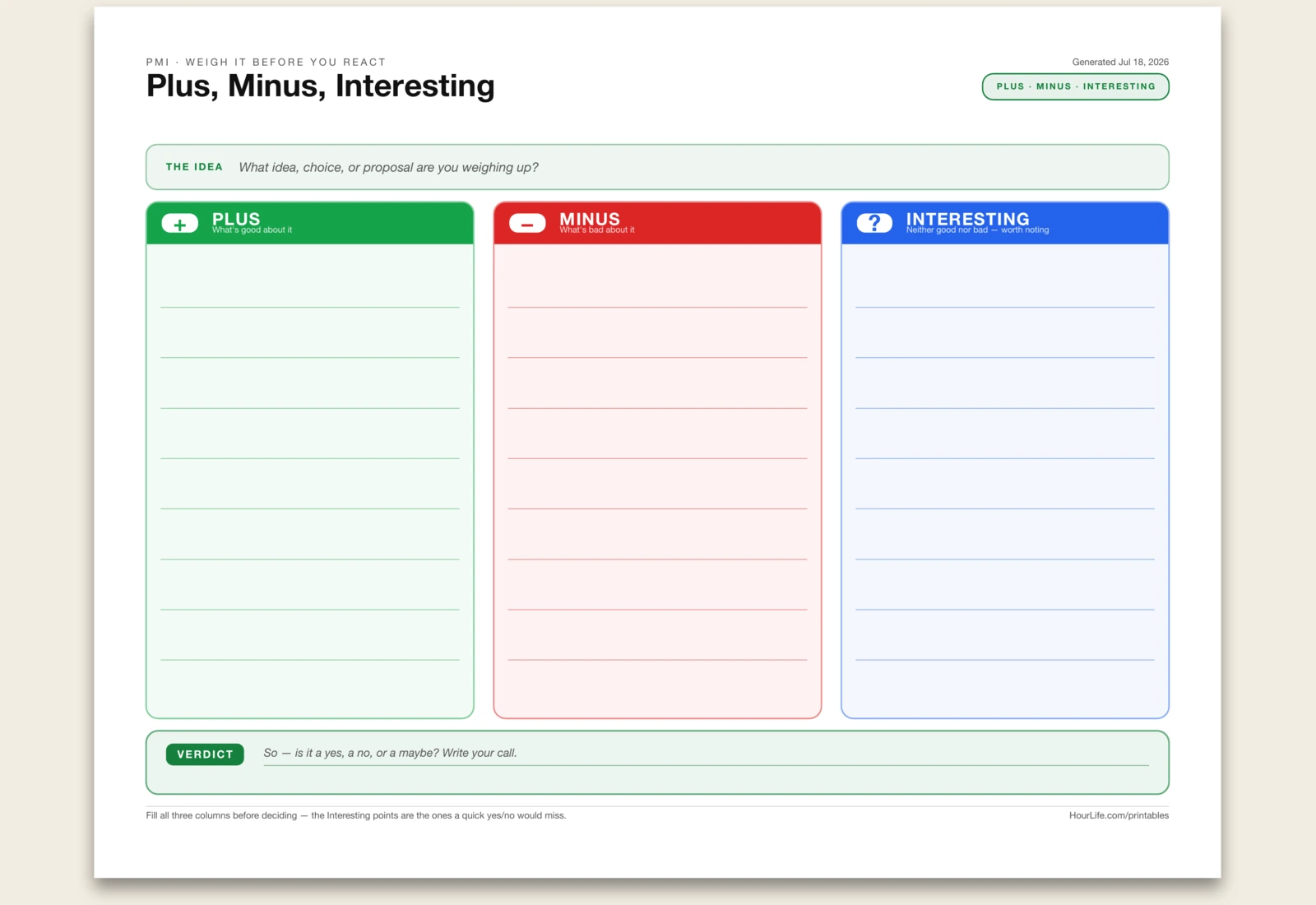
Task: Click the idea prompt field 'What idea, choice, or proposal'
Action: click(x=388, y=167)
